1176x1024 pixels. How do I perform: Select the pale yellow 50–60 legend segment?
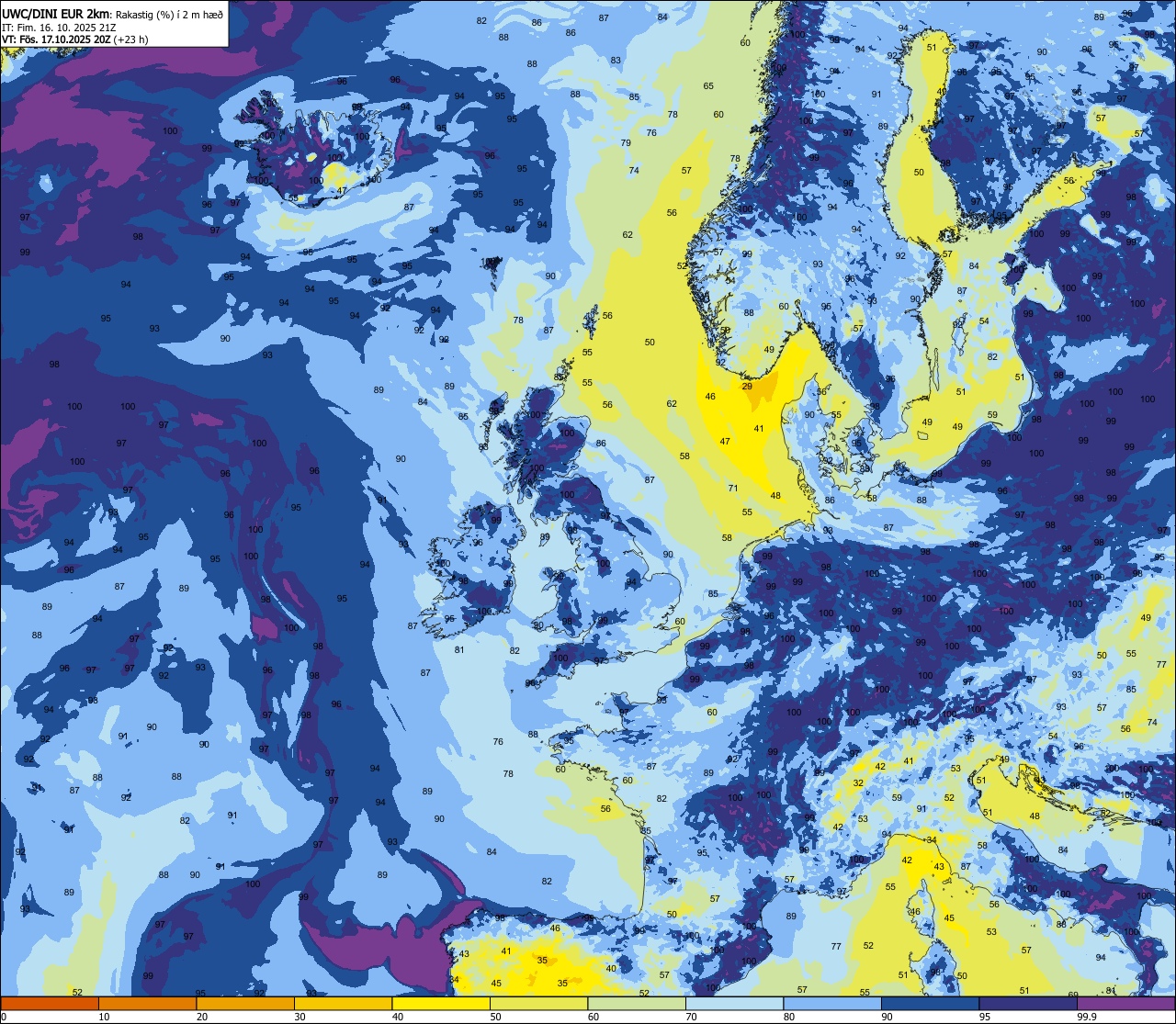pyautogui.click(x=538, y=1004)
